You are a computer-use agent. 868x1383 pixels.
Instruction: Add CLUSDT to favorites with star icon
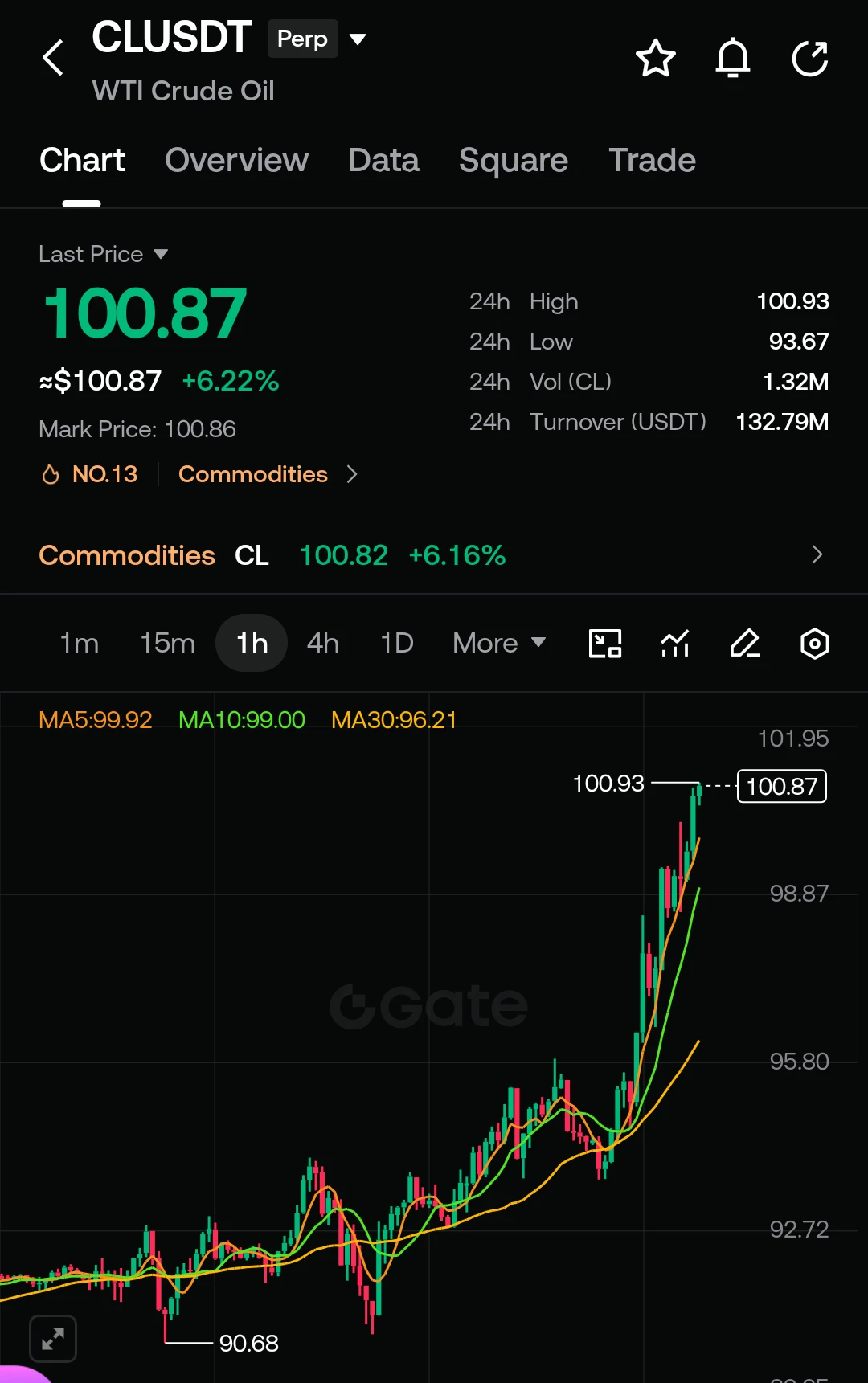655,58
